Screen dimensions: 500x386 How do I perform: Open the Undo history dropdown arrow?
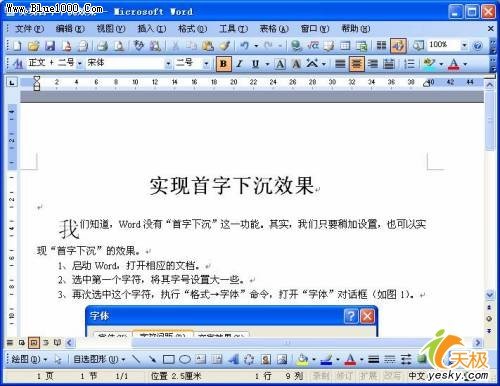point(256,46)
